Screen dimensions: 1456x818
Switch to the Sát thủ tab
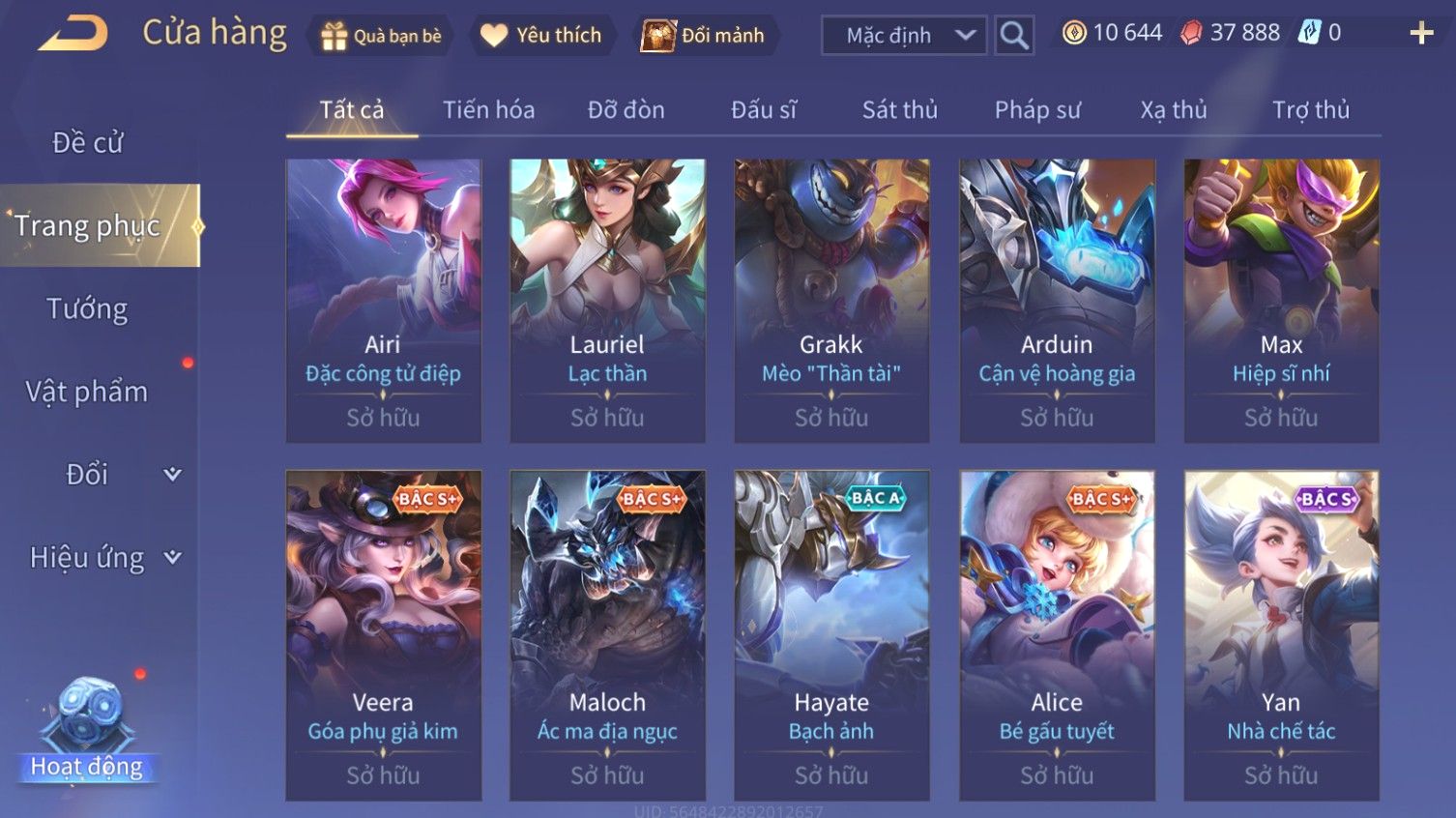(x=900, y=110)
